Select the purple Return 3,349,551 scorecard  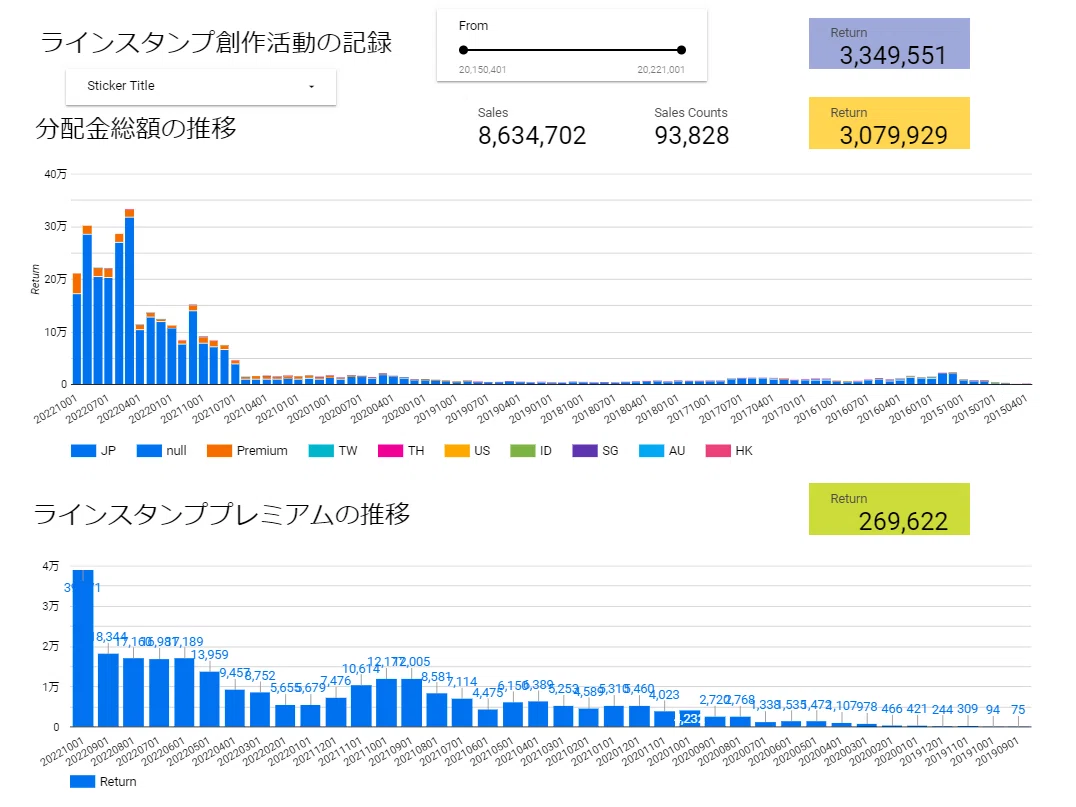[889, 44]
